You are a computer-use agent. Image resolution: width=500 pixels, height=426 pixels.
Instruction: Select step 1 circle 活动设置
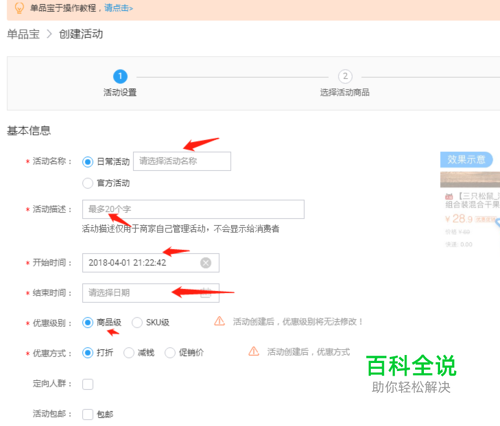[x=120, y=76]
